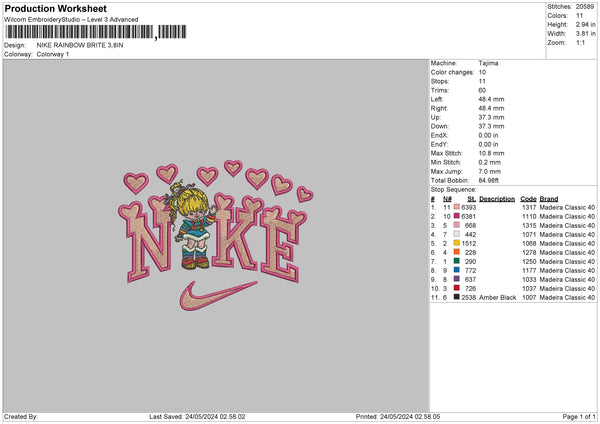
Task: Click the Max Jump value 7.0 mm
Action: coord(490,171)
